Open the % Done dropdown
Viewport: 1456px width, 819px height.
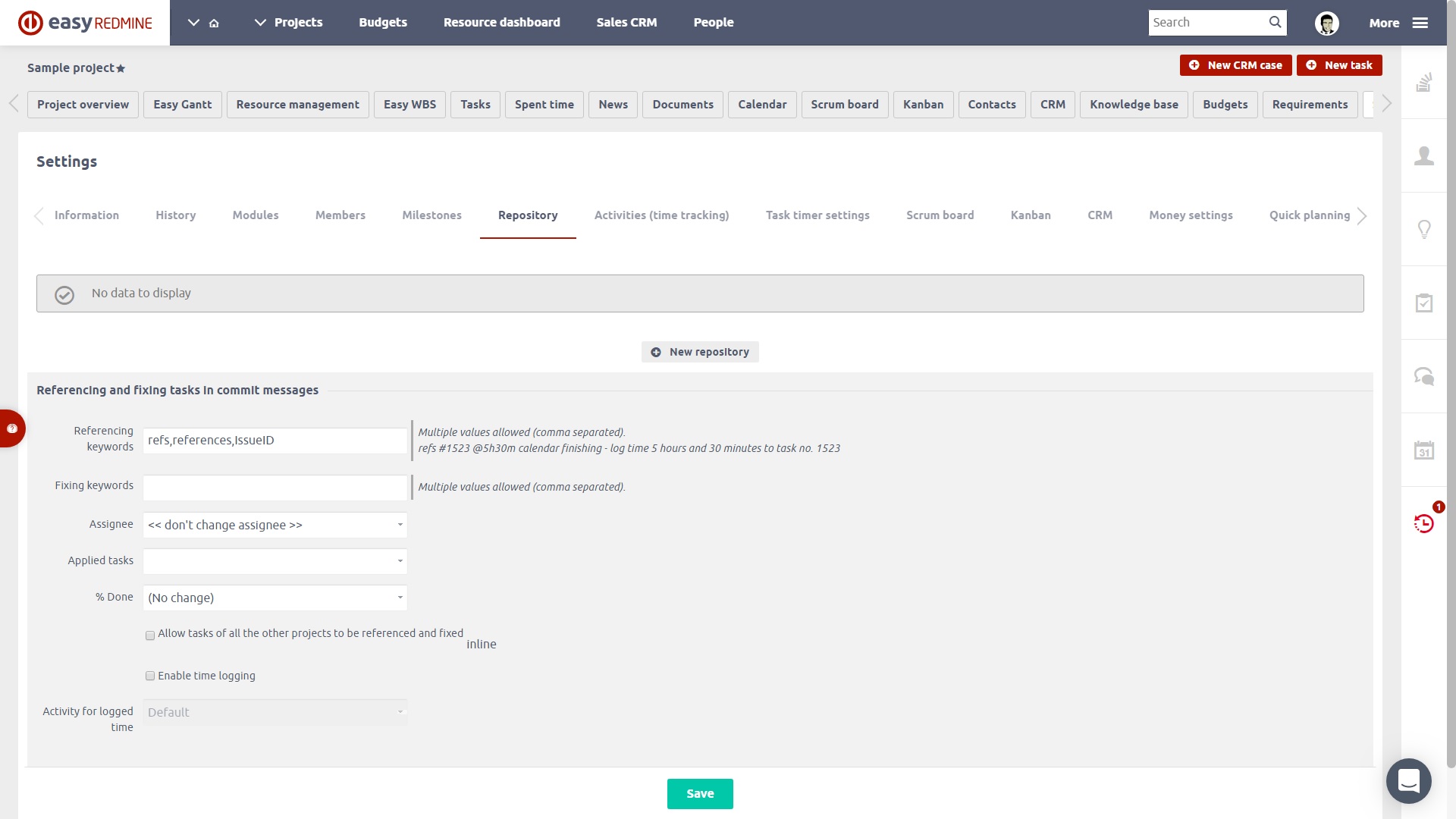(x=275, y=598)
